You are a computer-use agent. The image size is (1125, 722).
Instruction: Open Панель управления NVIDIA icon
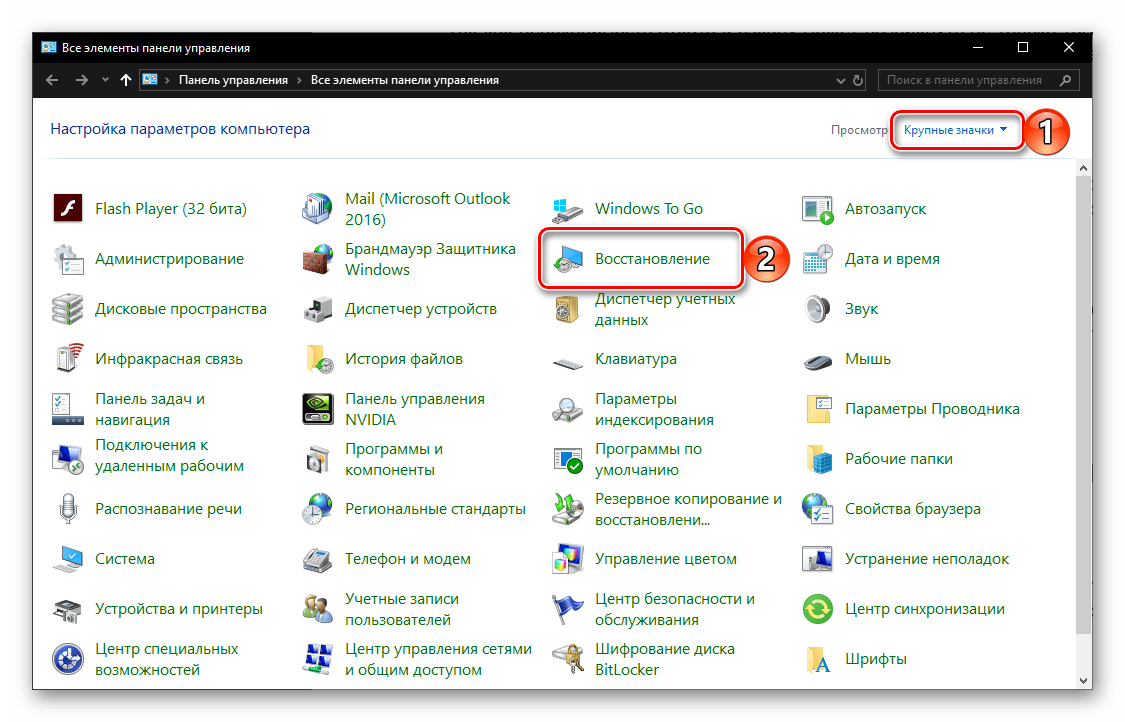pos(318,409)
